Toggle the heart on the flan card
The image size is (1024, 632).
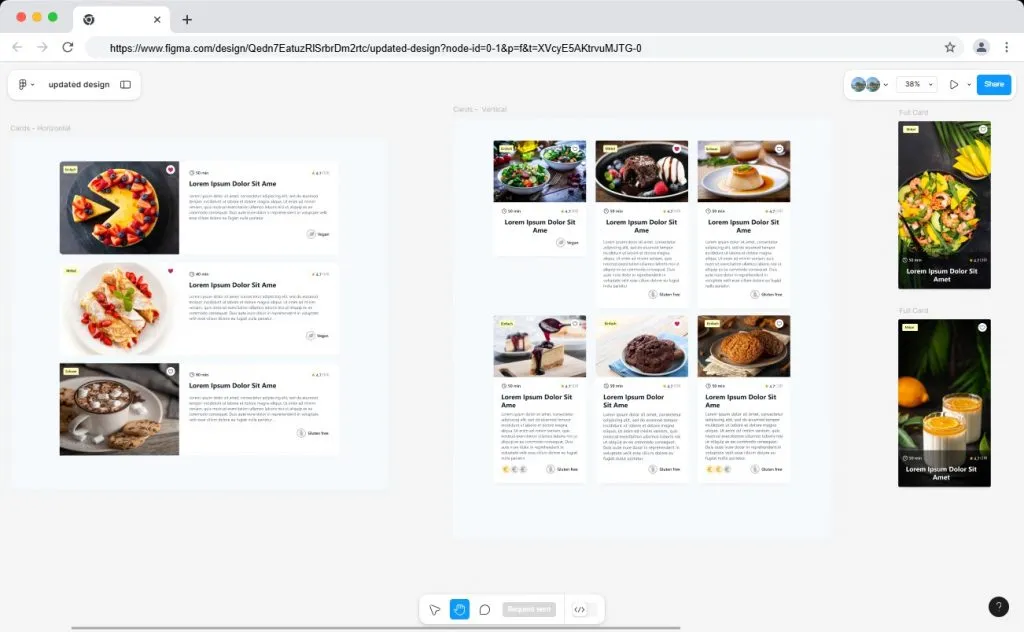[x=779, y=150]
